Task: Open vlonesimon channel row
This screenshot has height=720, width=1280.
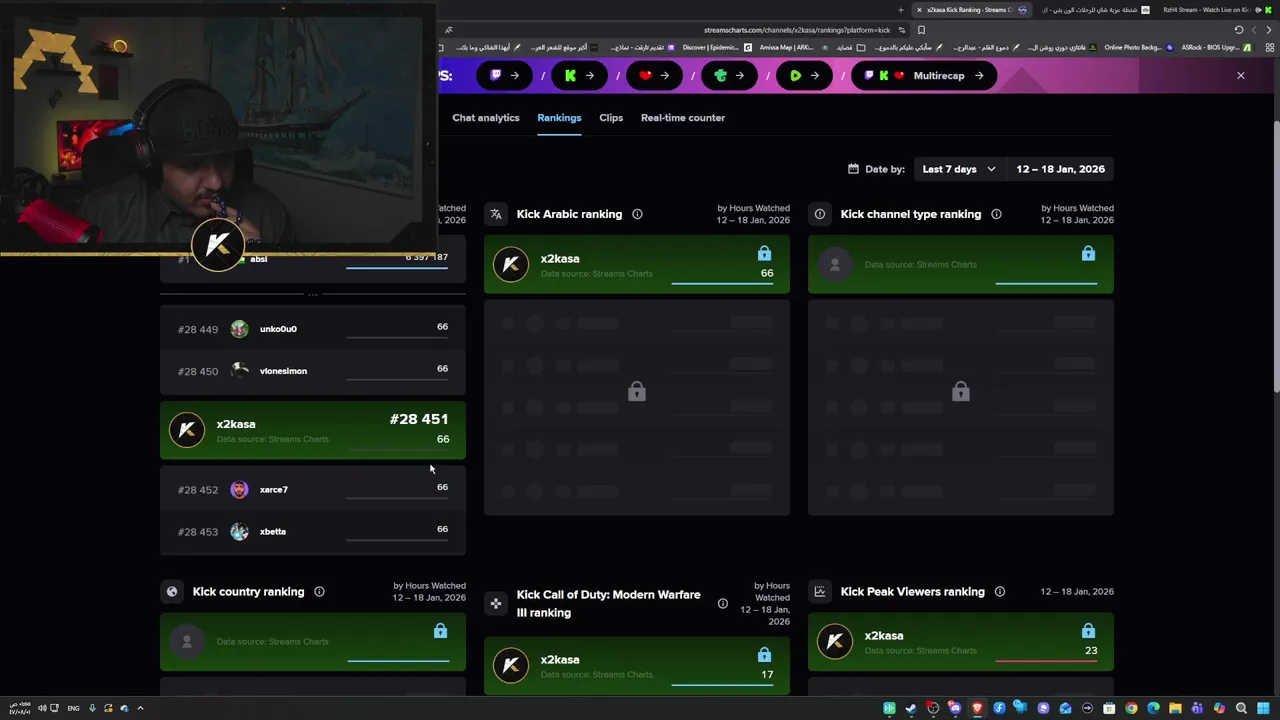Action: click(x=313, y=371)
